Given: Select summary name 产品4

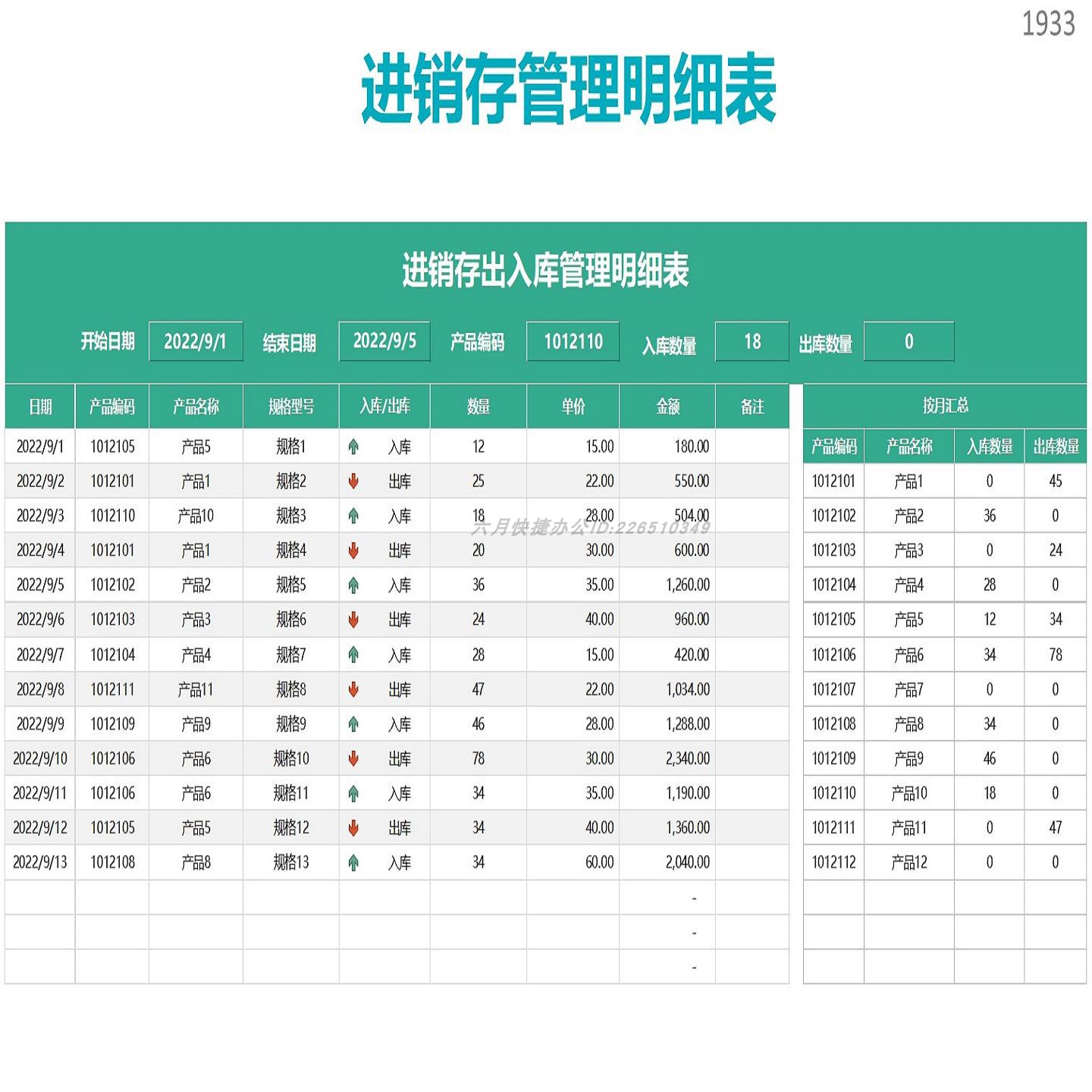Looking at the screenshot, I should [909, 585].
